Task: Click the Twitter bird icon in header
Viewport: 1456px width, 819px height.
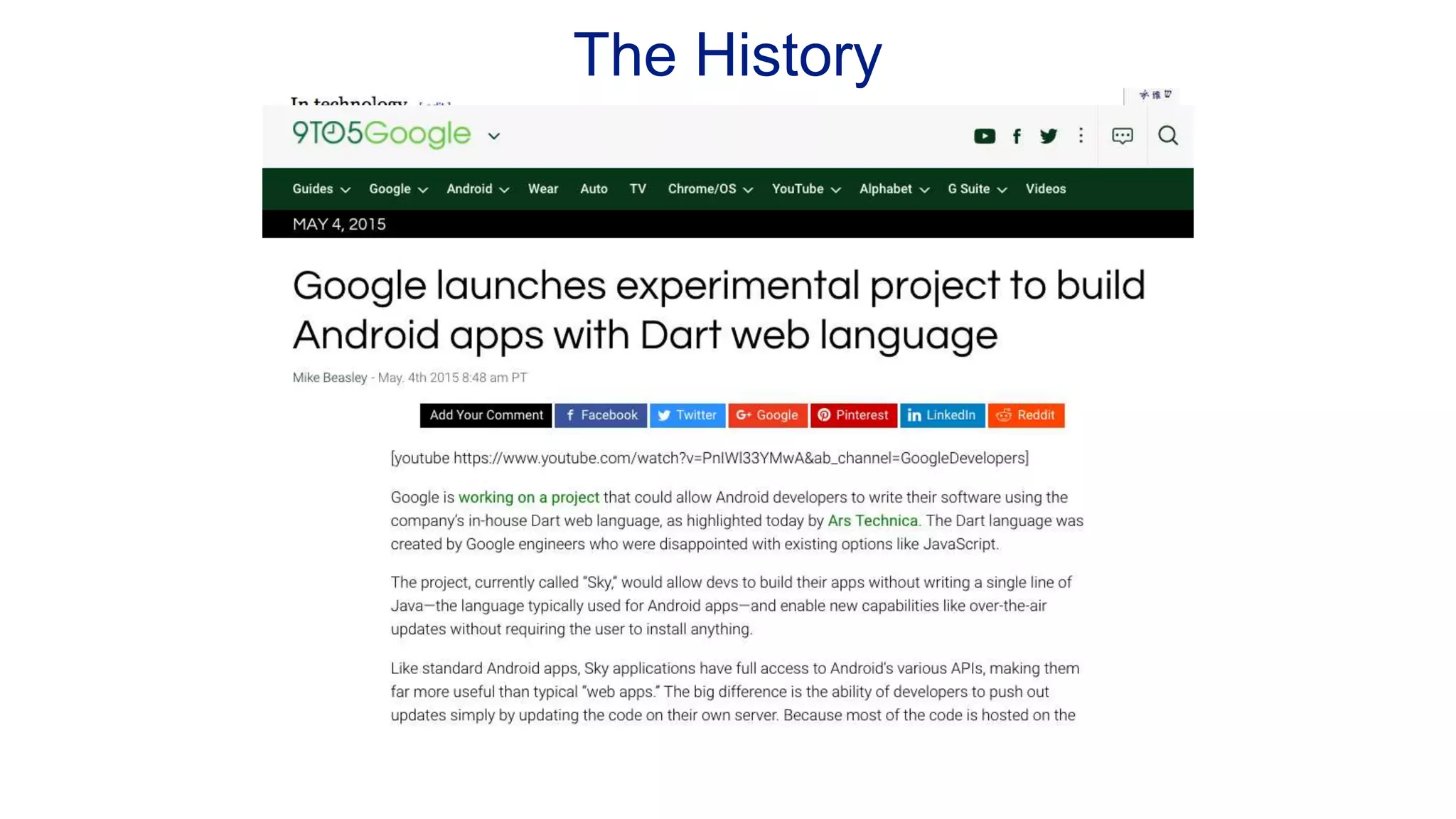Action: point(1048,136)
